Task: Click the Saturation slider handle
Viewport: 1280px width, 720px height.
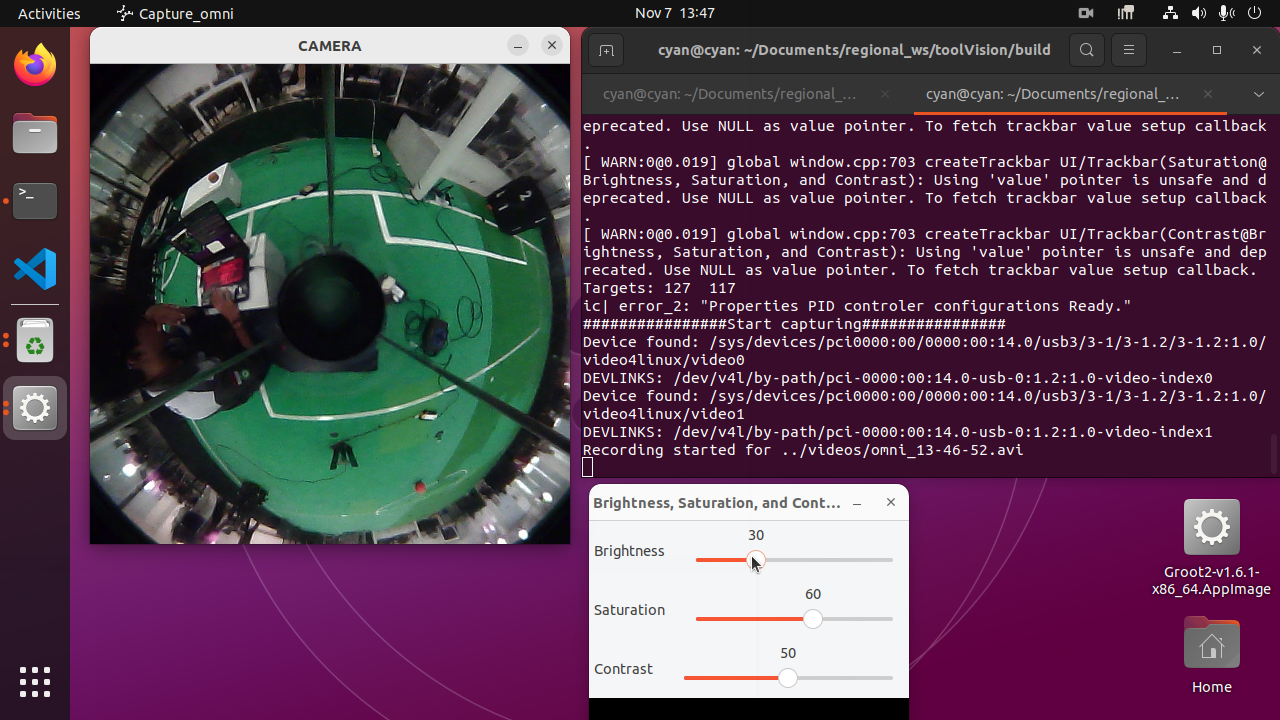Action: [x=813, y=619]
